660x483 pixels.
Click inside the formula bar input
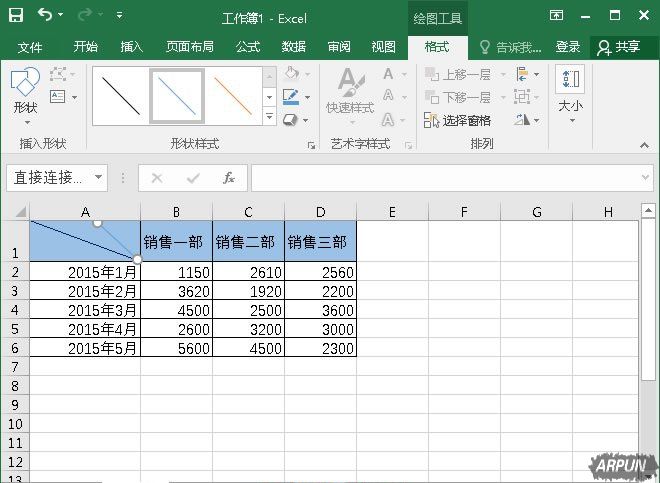point(444,178)
